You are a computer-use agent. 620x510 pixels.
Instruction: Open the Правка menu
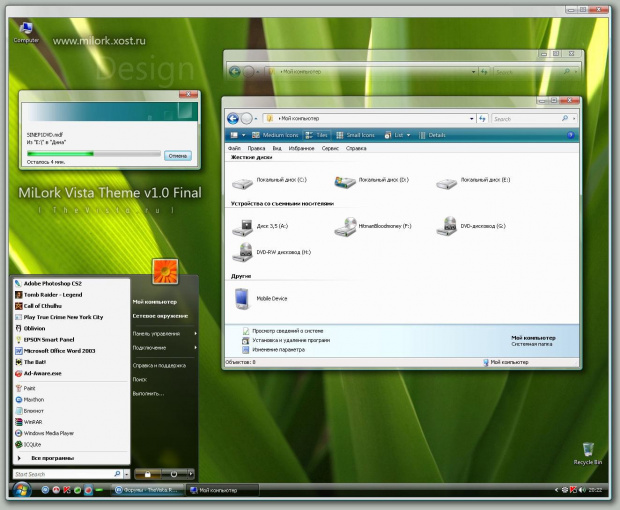click(256, 148)
